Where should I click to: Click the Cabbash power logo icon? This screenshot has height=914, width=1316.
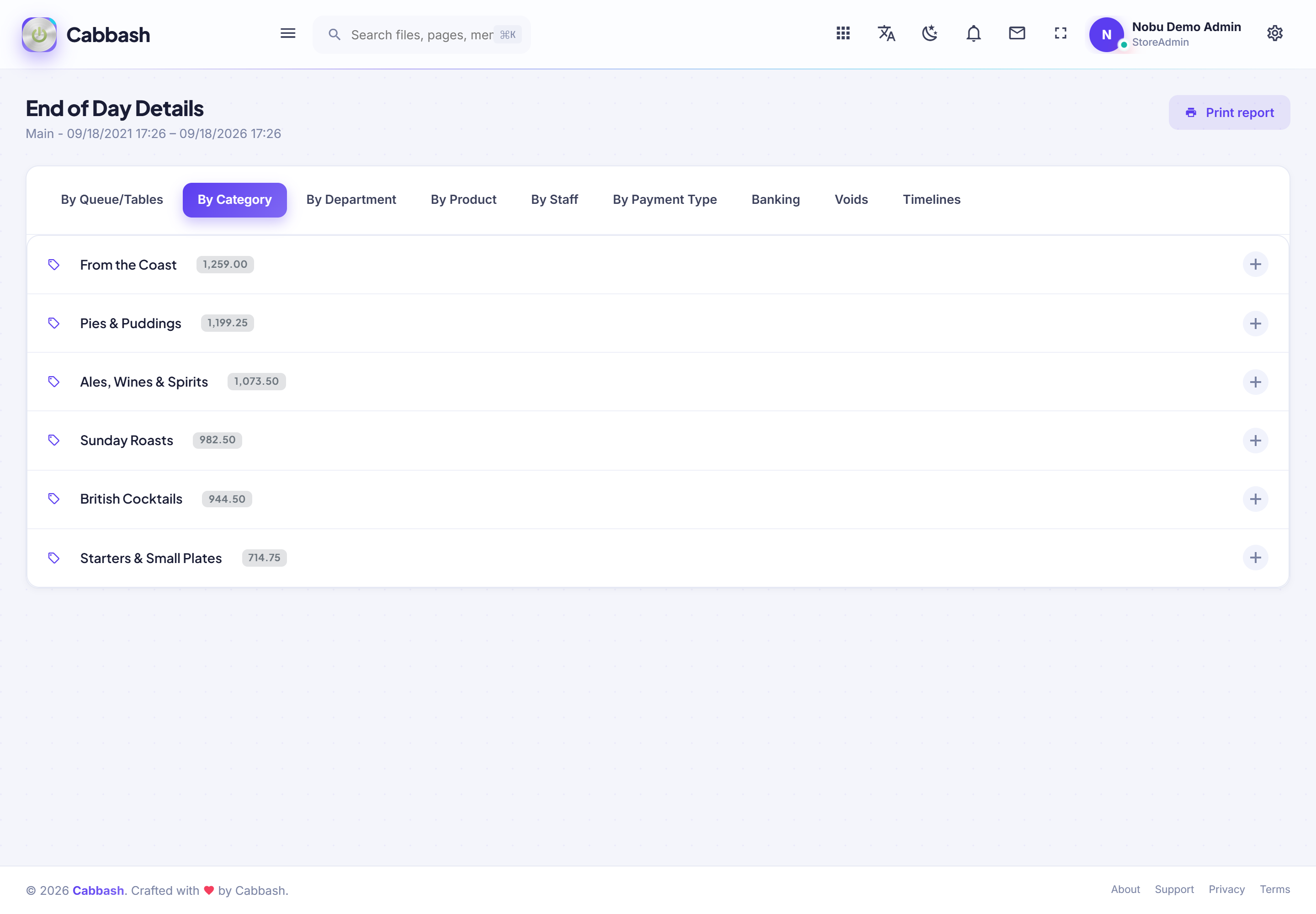pyautogui.click(x=39, y=34)
